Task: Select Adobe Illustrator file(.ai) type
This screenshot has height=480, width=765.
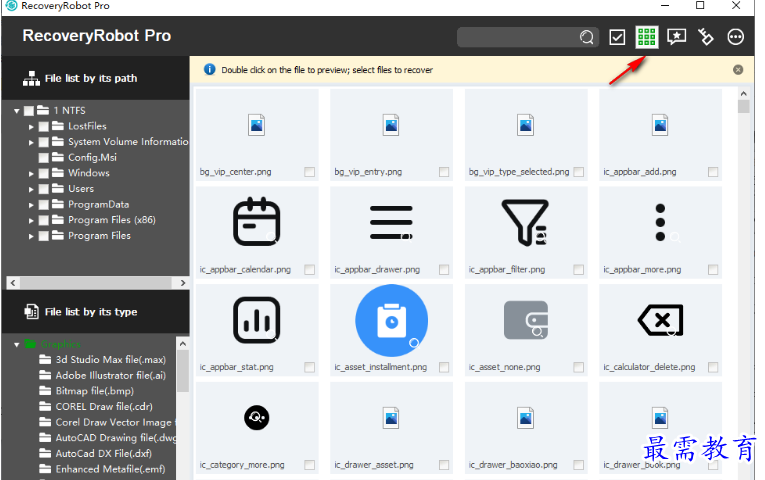Action: pyautogui.click(x=110, y=375)
